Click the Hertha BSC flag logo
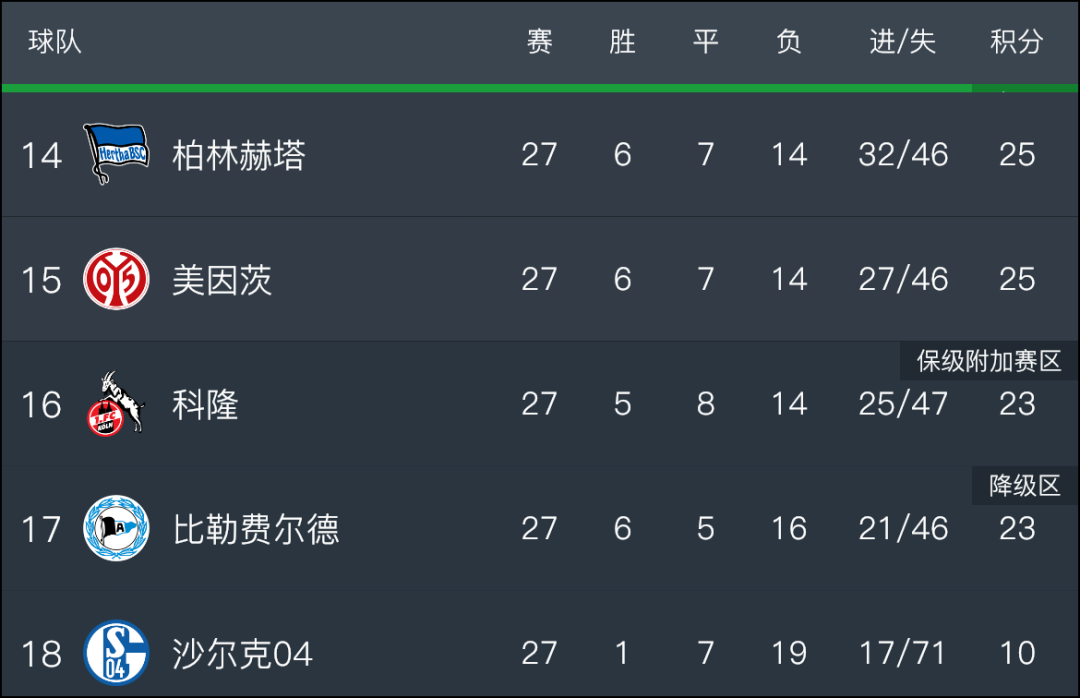Viewport: 1080px width, 698px height. 116,154
